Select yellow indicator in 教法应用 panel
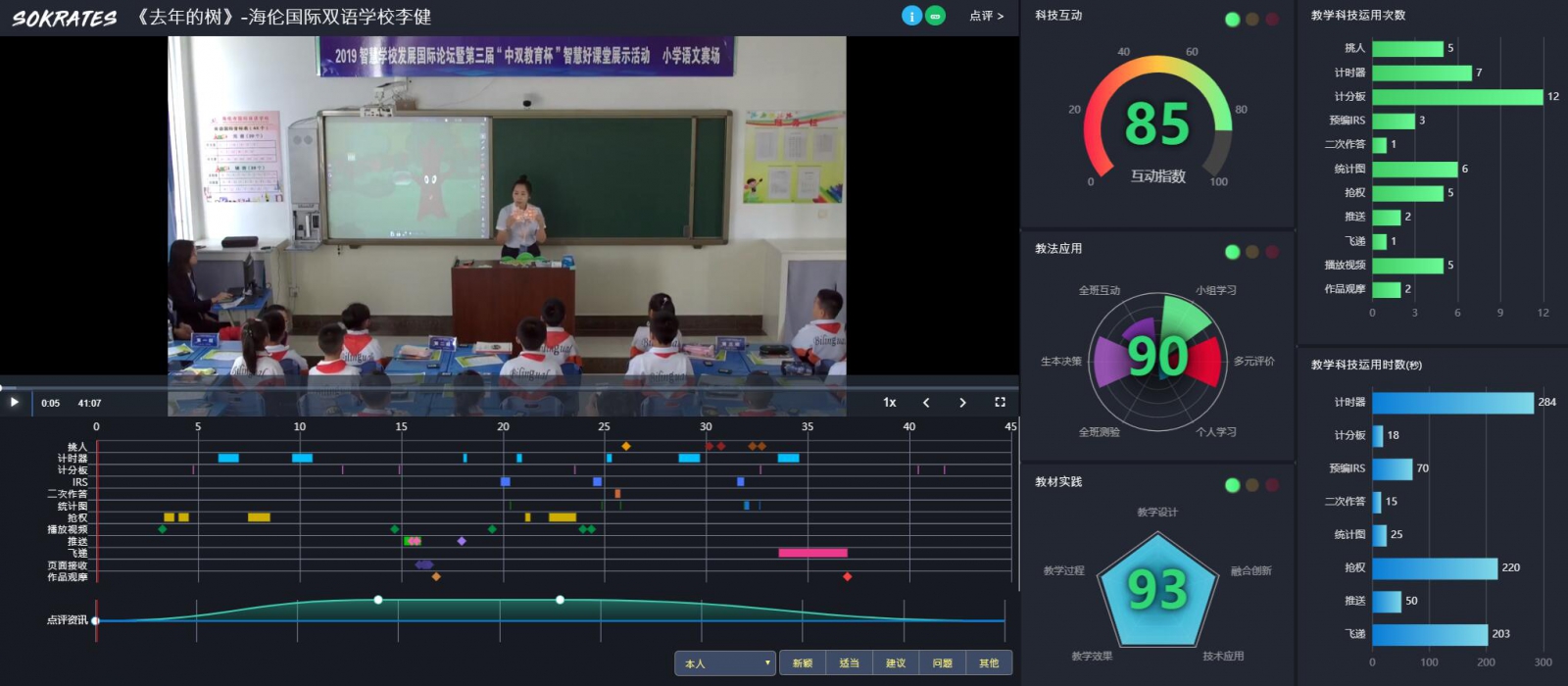1568x686 pixels. 1251,252
